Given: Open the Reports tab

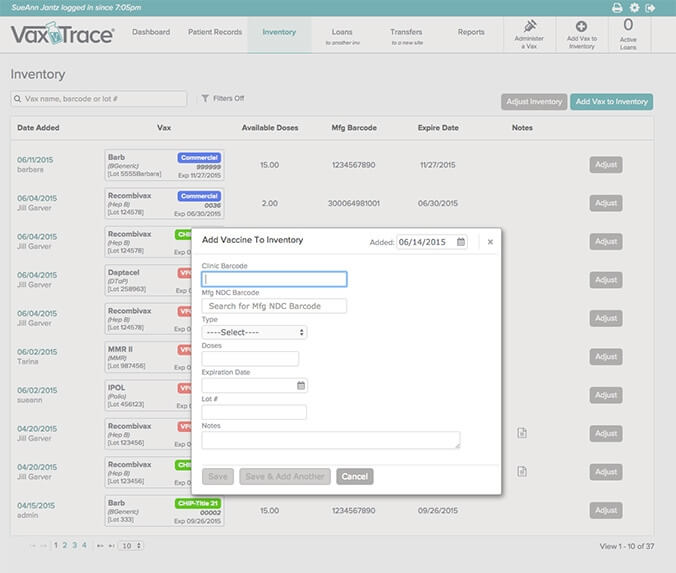Looking at the screenshot, I should tap(471, 32).
